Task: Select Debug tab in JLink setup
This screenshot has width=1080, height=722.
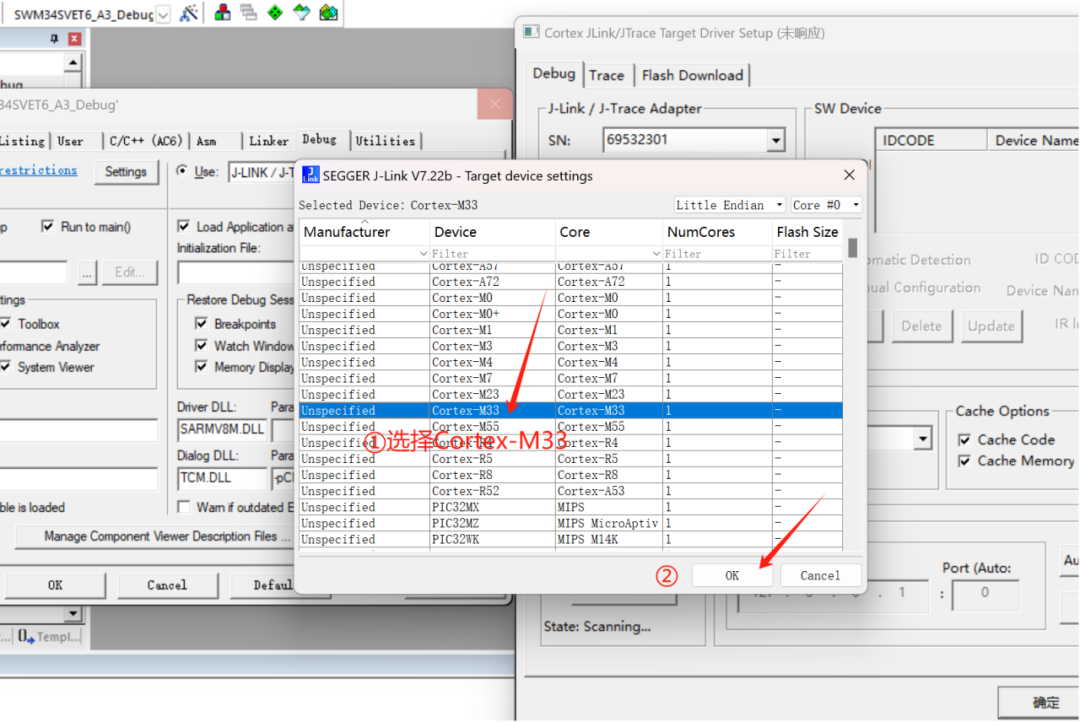Action: click(x=554, y=73)
